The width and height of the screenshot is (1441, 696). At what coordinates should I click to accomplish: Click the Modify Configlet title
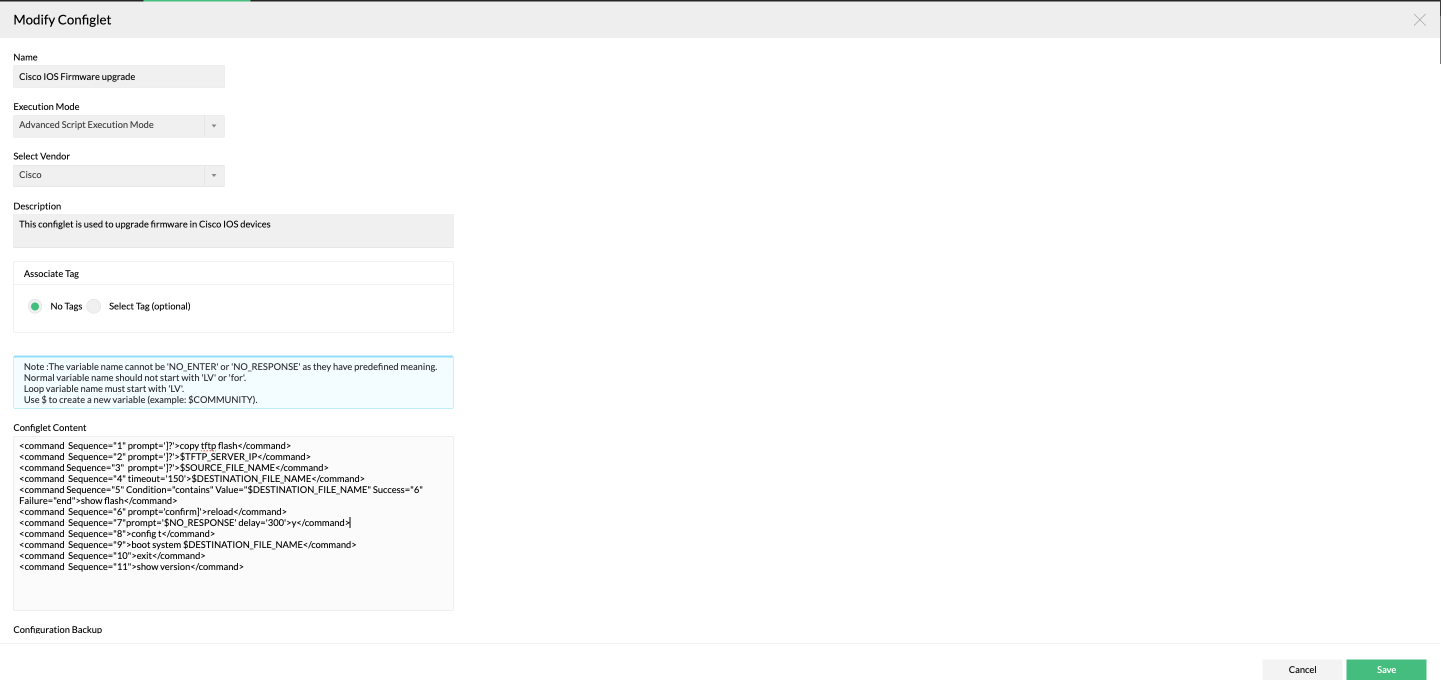pos(62,20)
